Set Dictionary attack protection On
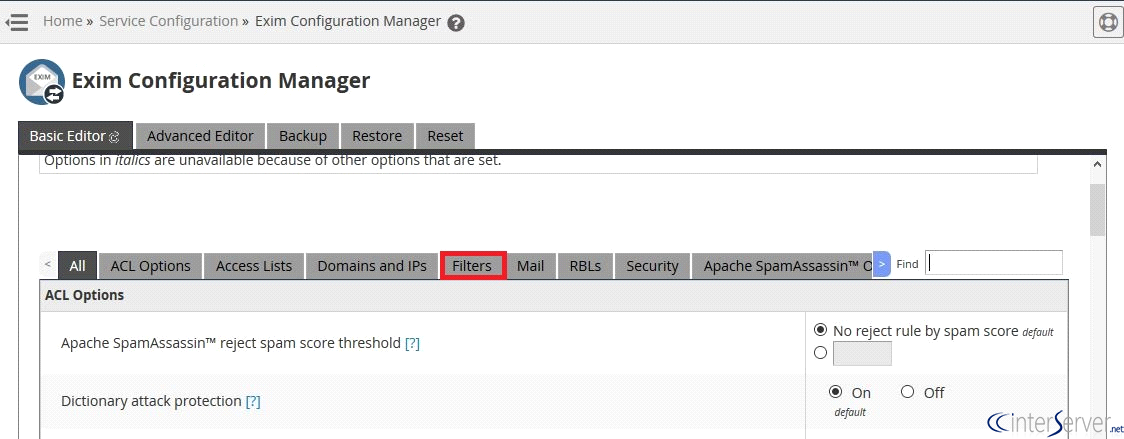This screenshot has width=1124, height=439. (836, 392)
